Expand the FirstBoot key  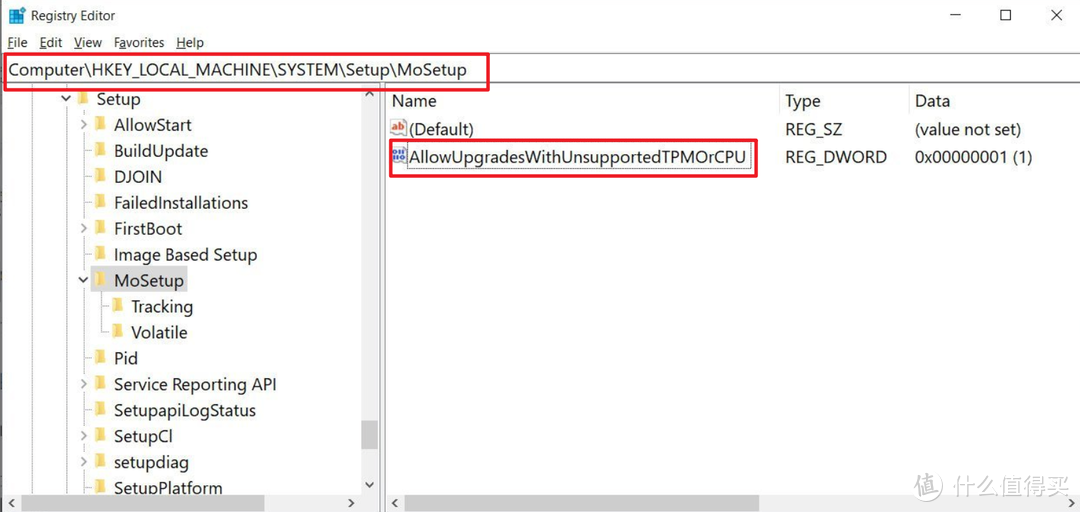[x=83, y=228]
